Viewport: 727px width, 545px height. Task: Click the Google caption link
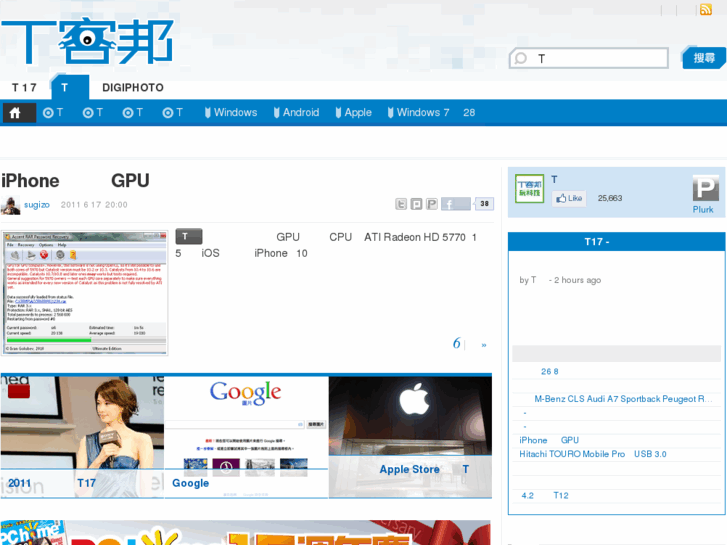click(x=191, y=483)
